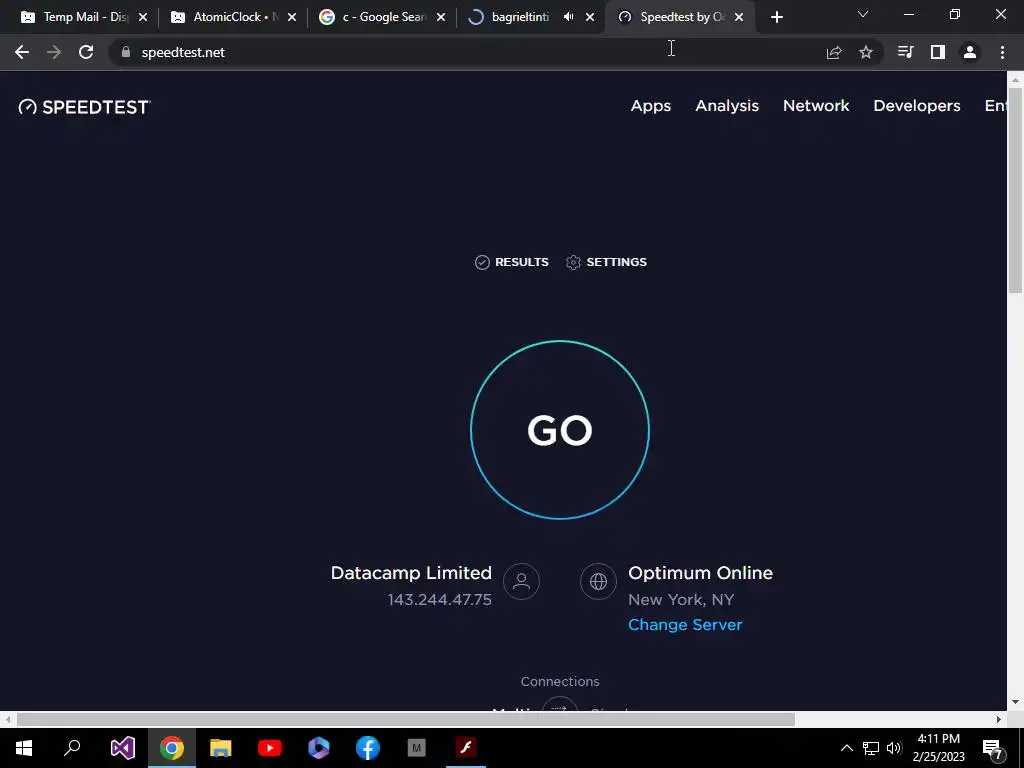Open the Chrome three-dot menu
Screen dimensions: 1024x768
point(1002,52)
